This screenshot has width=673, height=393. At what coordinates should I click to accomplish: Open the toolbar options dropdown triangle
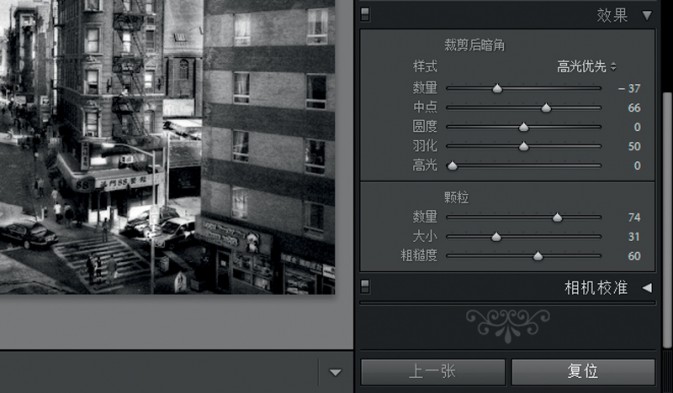tap(335, 372)
